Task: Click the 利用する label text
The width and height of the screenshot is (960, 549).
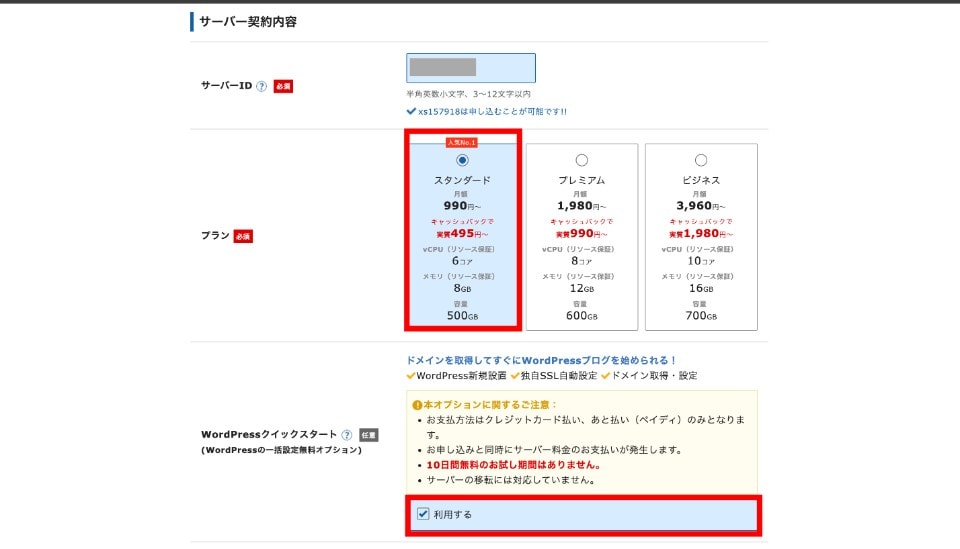Action: [453, 515]
